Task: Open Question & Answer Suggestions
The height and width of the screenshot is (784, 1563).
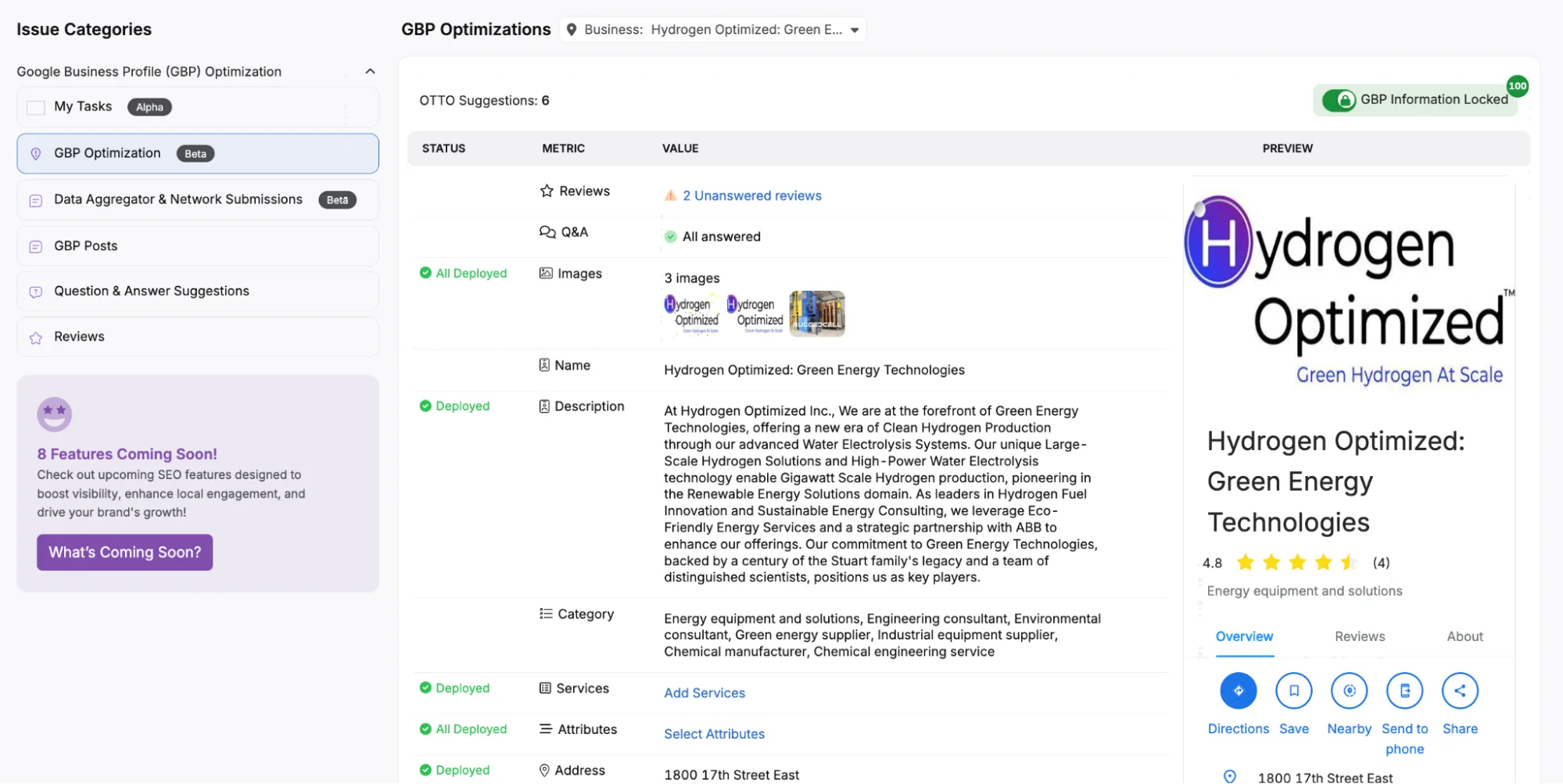Action: pos(198,291)
